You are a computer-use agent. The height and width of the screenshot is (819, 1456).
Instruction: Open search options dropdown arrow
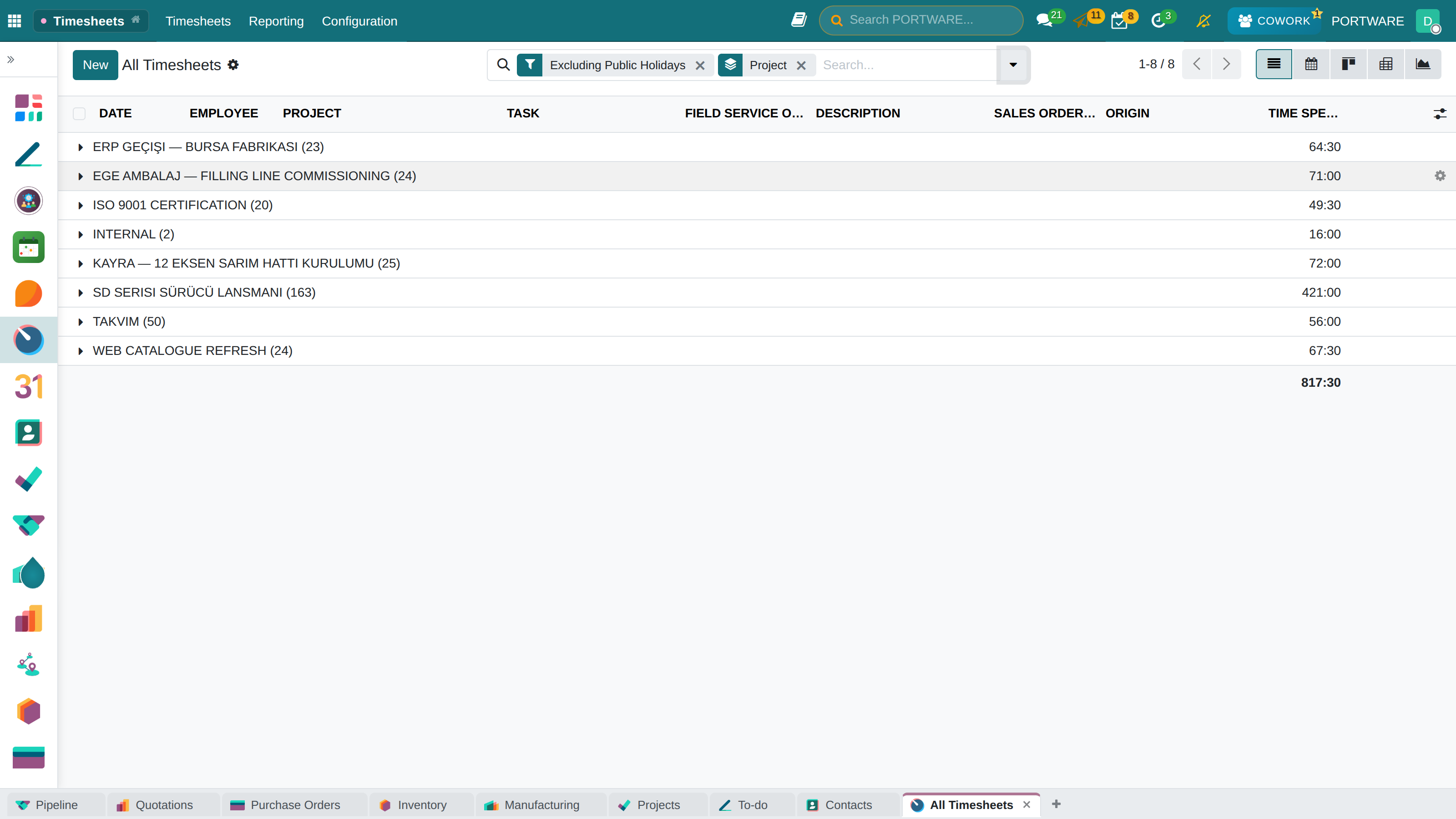coord(1013,65)
